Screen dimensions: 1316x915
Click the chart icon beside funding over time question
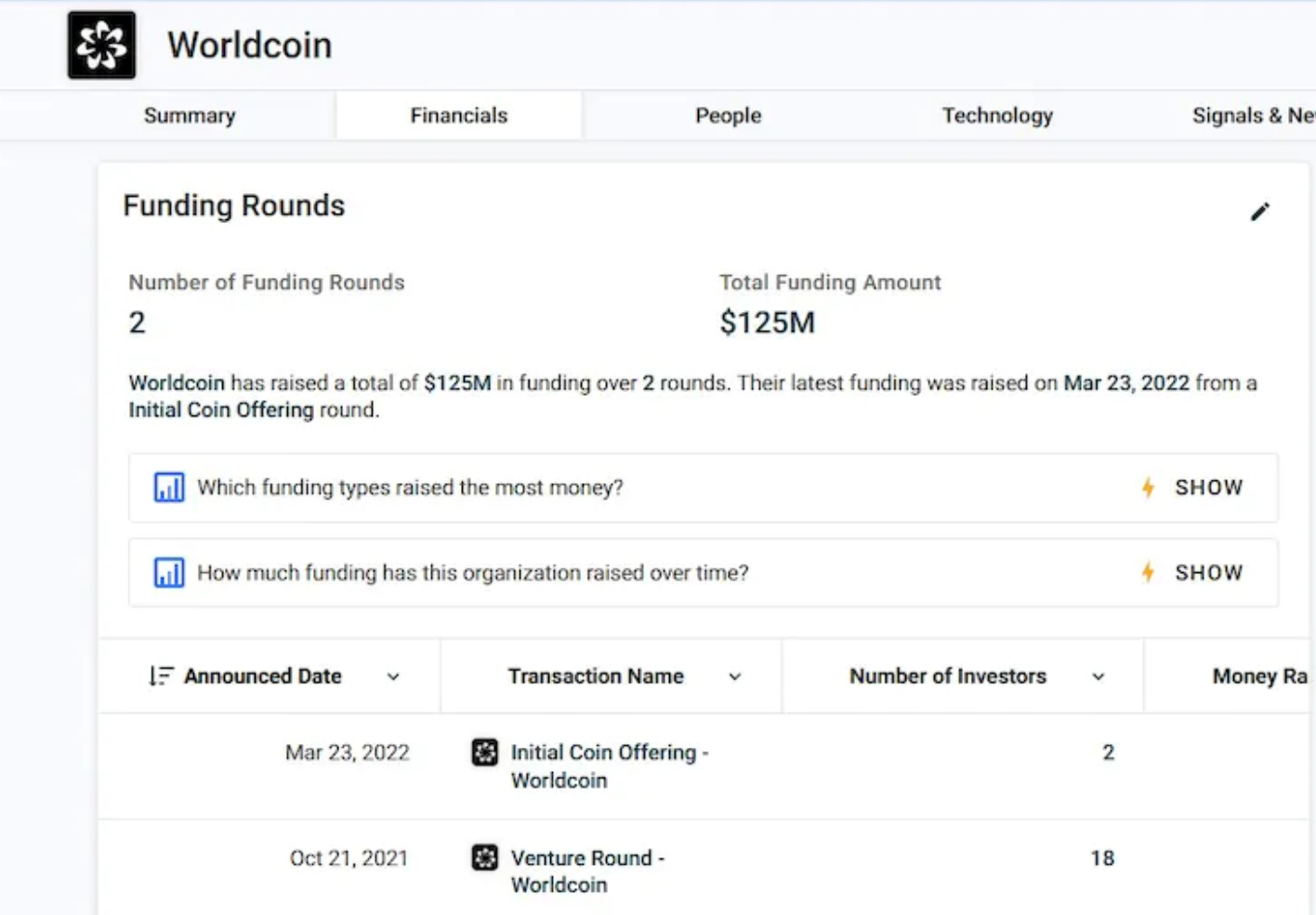tap(169, 573)
